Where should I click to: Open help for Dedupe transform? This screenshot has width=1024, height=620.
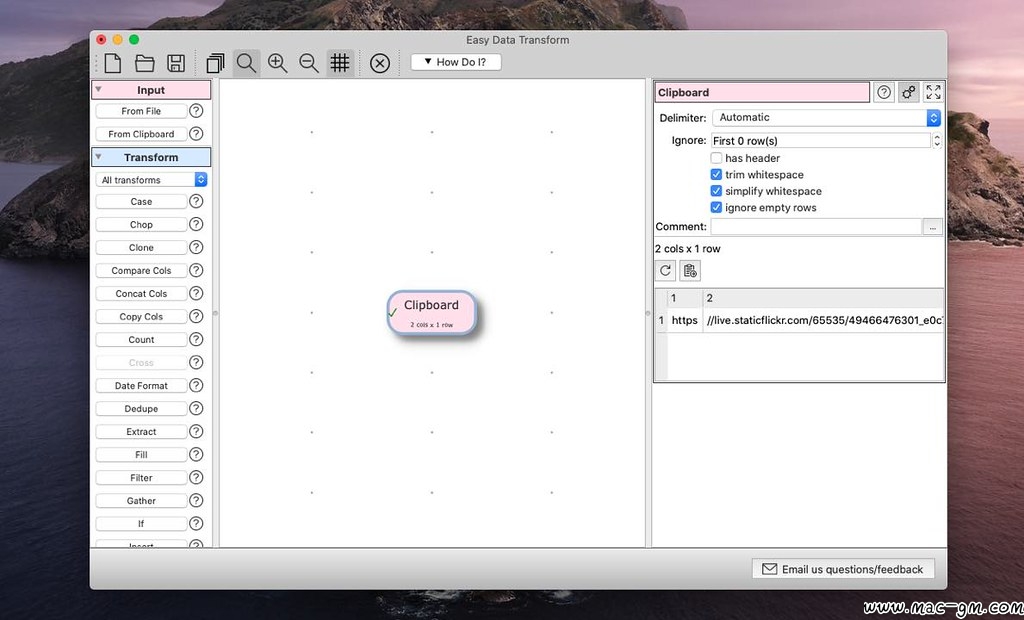[196, 408]
